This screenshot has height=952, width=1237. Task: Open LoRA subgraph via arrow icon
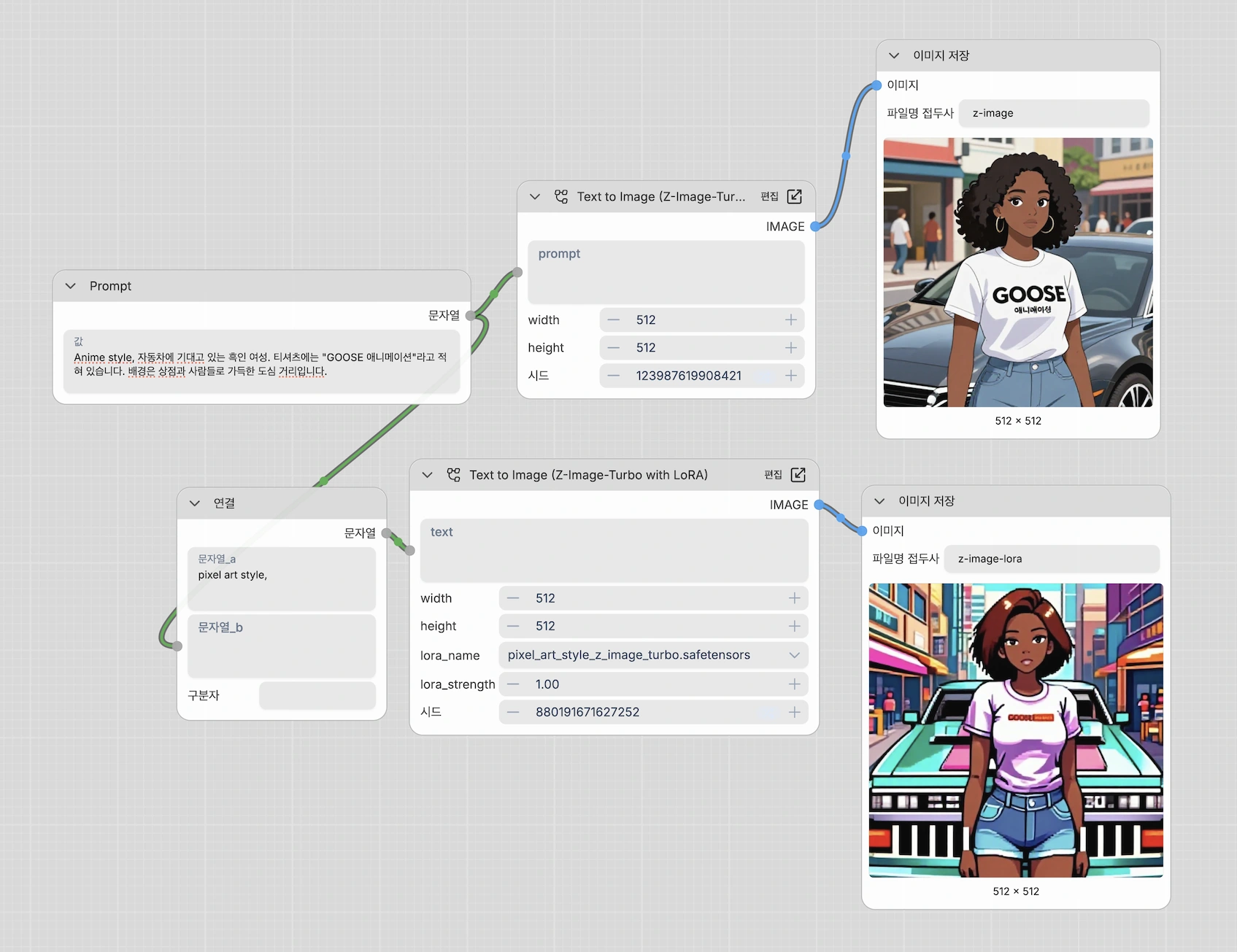798,475
